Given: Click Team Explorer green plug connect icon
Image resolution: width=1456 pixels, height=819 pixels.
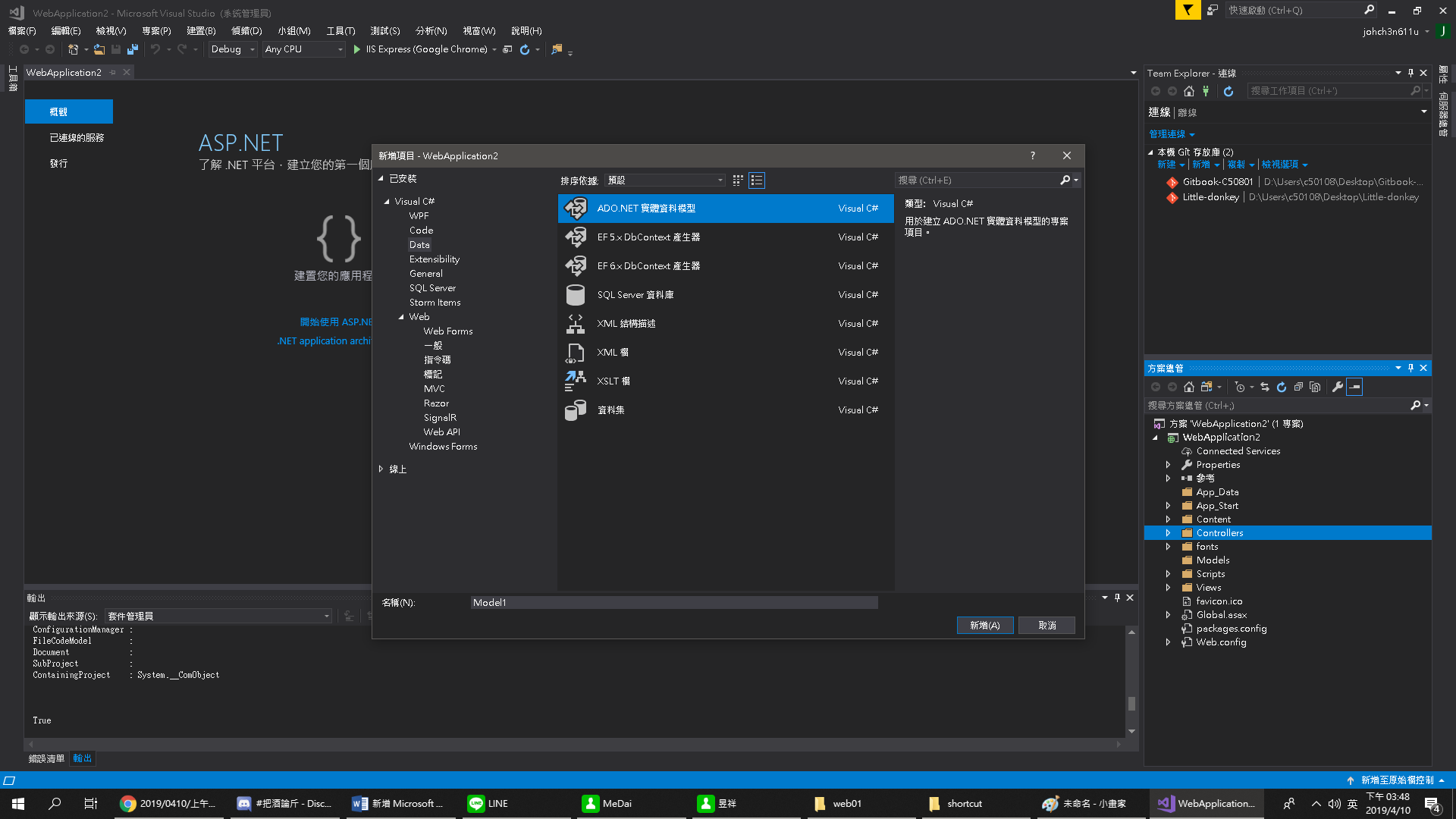Looking at the screenshot, I should point(1206,91).
